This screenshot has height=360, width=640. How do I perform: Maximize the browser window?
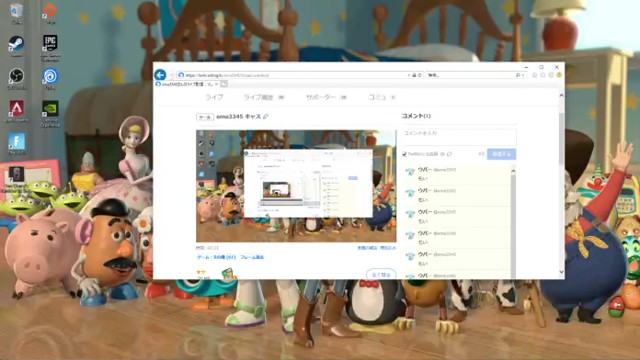[x=541, y=67]
